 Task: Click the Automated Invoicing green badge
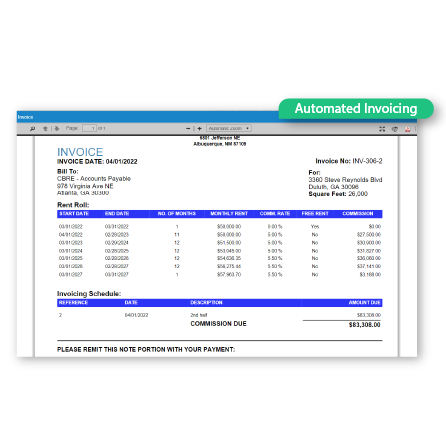pos(356,109)
